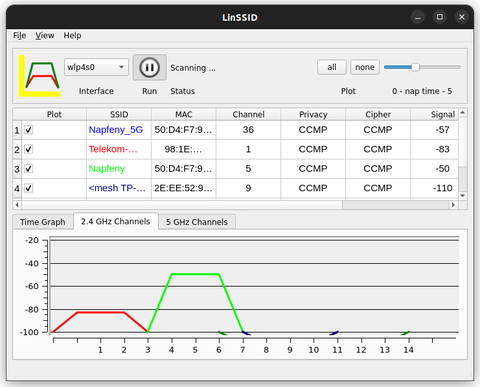Select row header number 1
Screen dimensions: 480x387
click(17, 130)
